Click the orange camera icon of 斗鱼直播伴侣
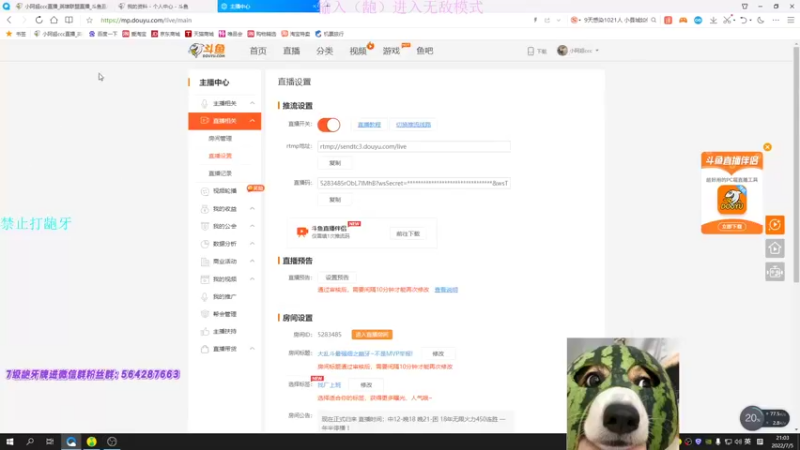 (x=302, y=232)
